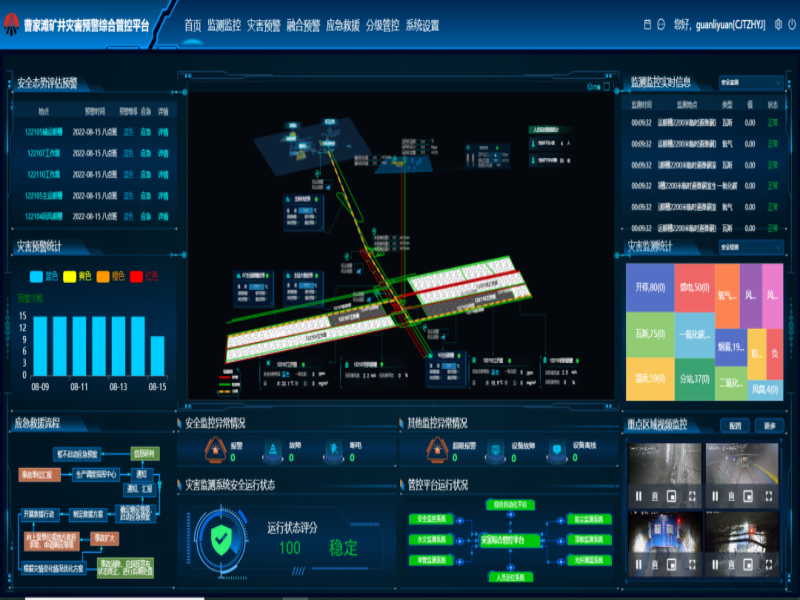The width and height of the screenshot is (800, 600).
Task: Pause the top-left video feed
Action: pyautogui.click(x=638, y=496)
